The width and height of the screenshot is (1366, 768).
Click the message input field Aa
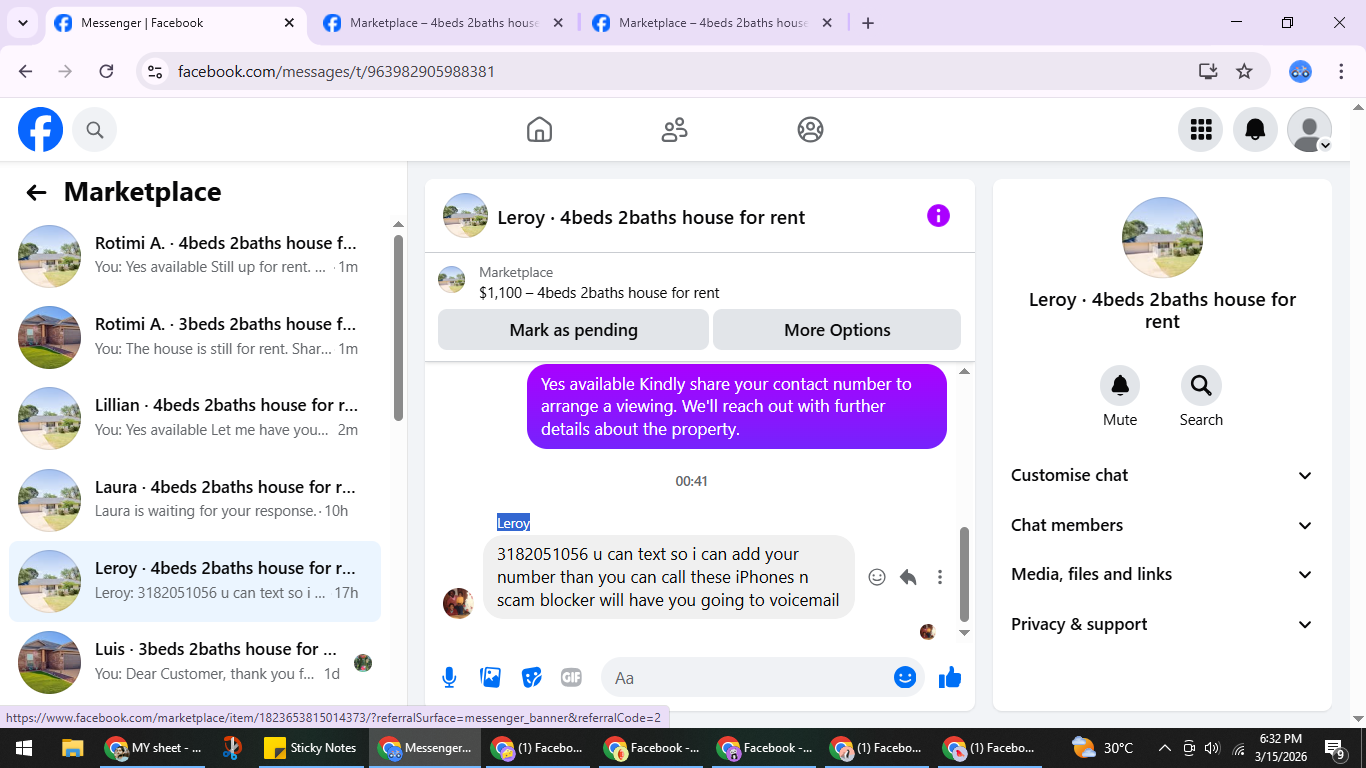[x=746, y=678]
